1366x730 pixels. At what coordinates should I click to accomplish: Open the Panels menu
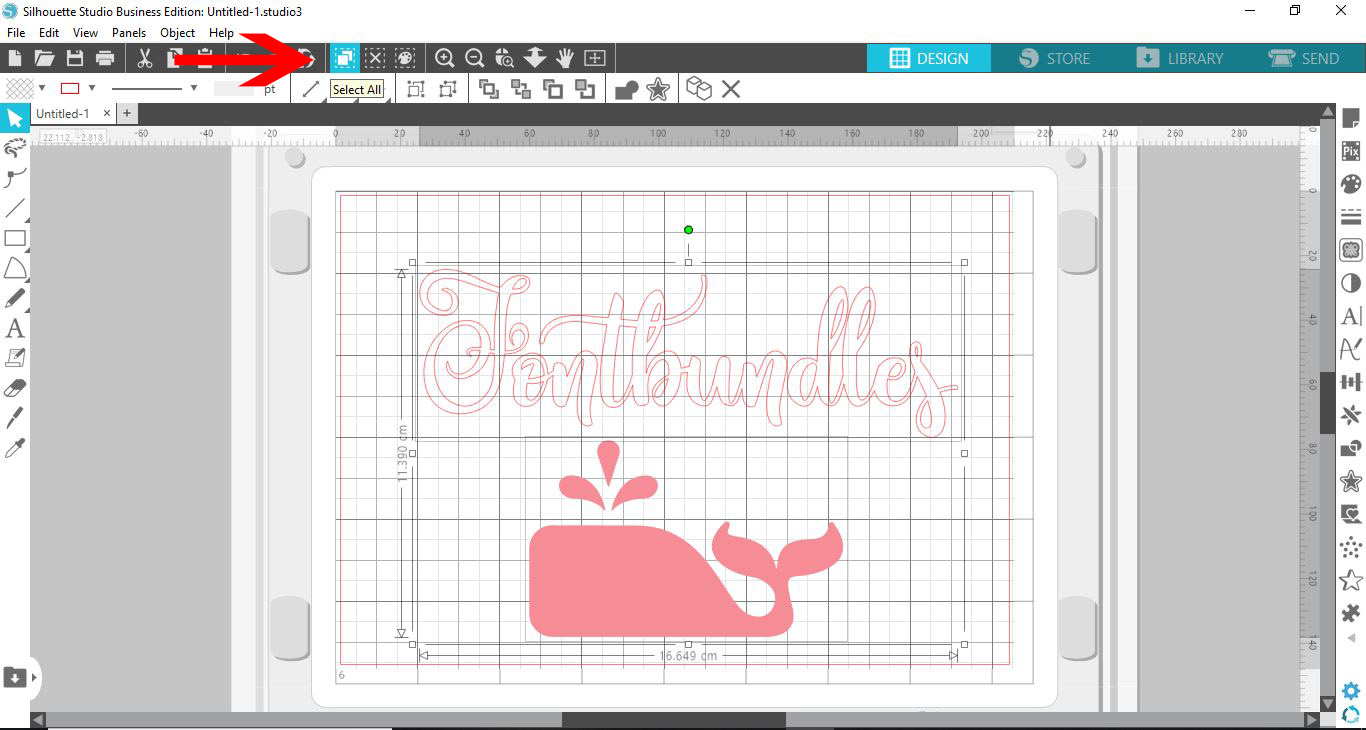[129, 33]
